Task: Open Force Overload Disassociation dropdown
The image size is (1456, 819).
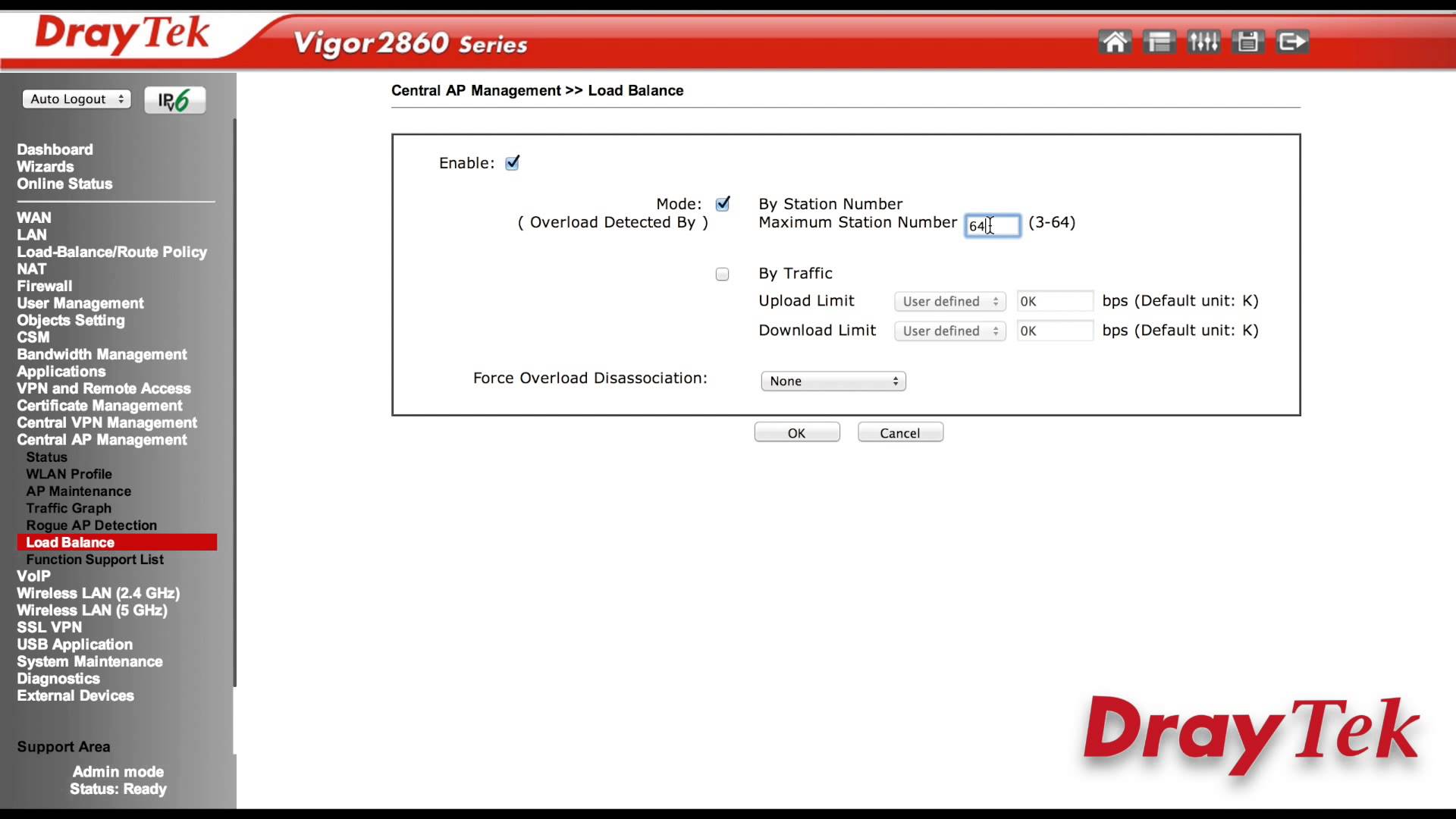Action: 833,381
